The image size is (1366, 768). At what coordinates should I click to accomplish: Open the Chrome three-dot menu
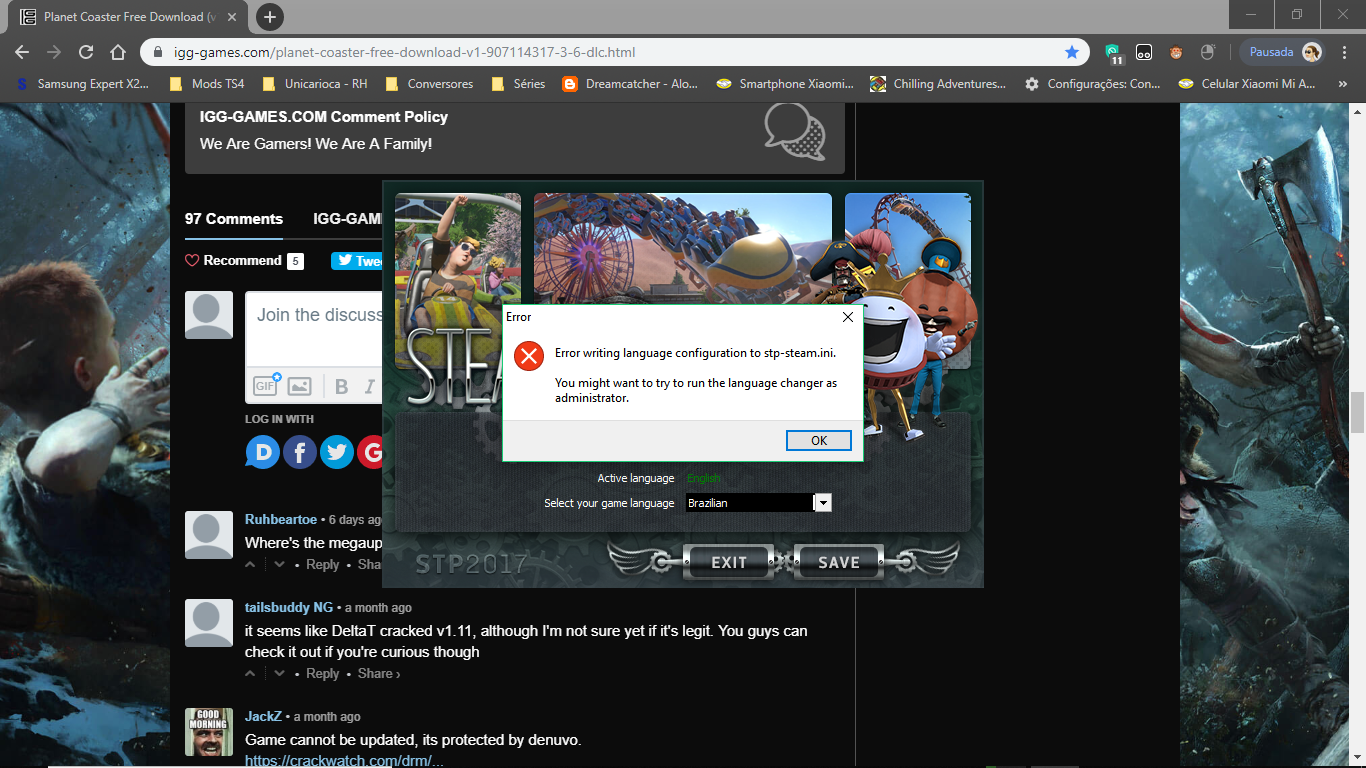click(x=1345, y=52)
